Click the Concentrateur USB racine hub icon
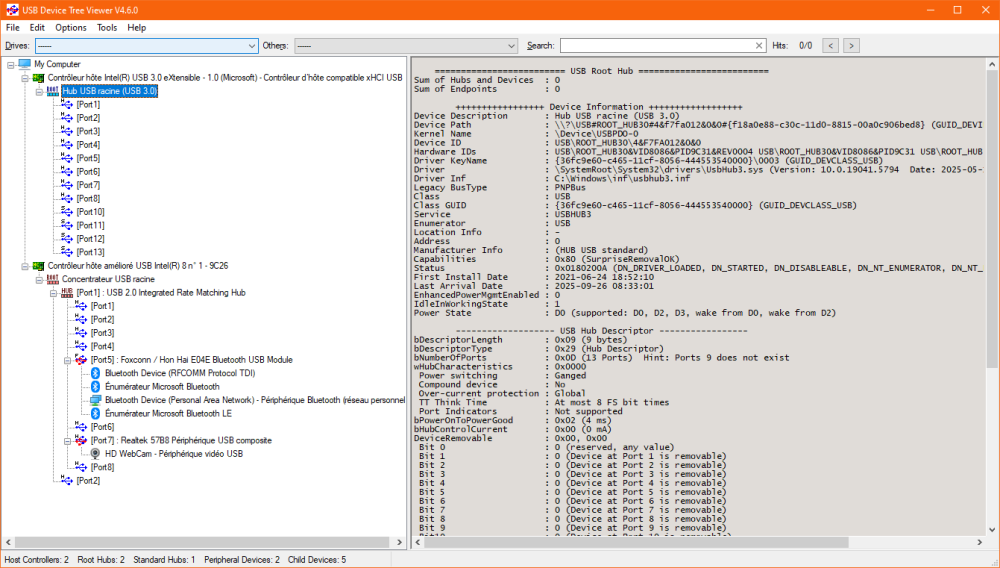This screenshot has height=568, width=1000. [53, 279]
